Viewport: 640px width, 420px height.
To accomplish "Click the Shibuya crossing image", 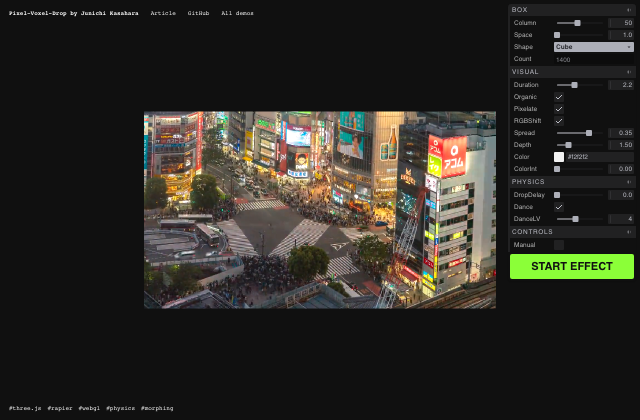I will click(x=320, y=210).
